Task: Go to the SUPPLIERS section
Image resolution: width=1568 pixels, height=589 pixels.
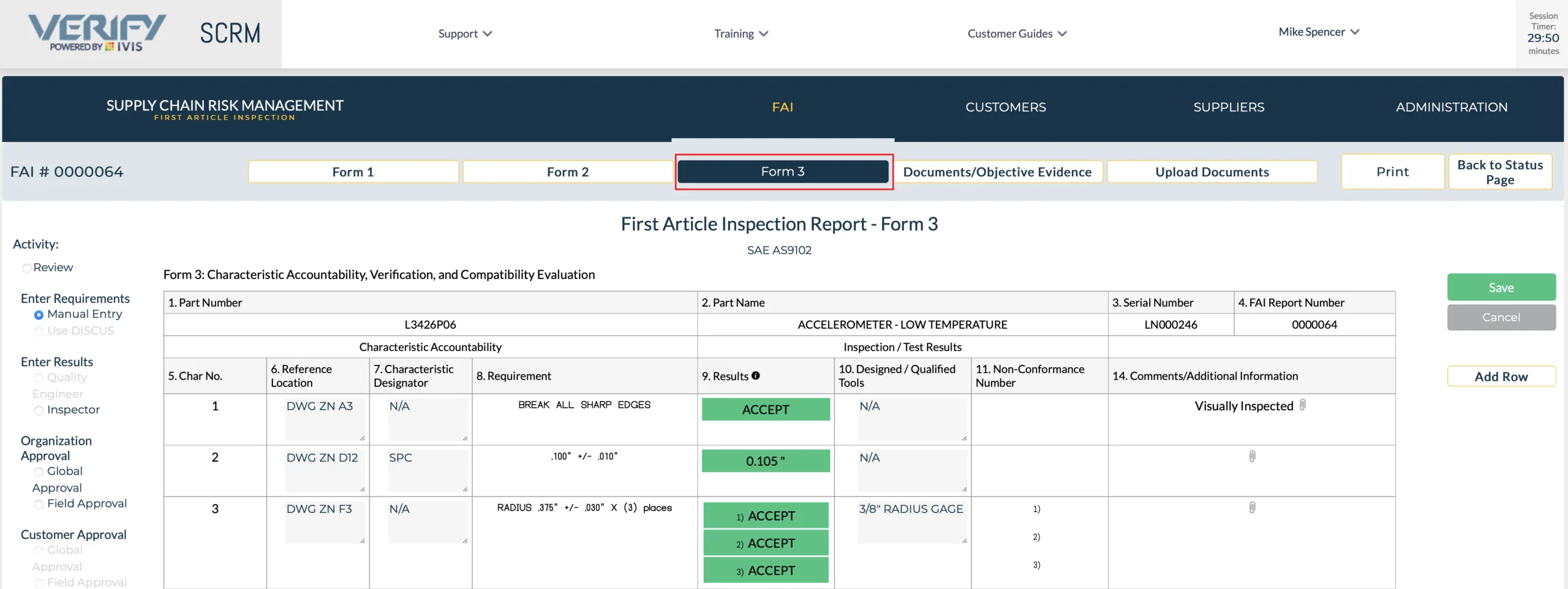Action: point(1229,107)
